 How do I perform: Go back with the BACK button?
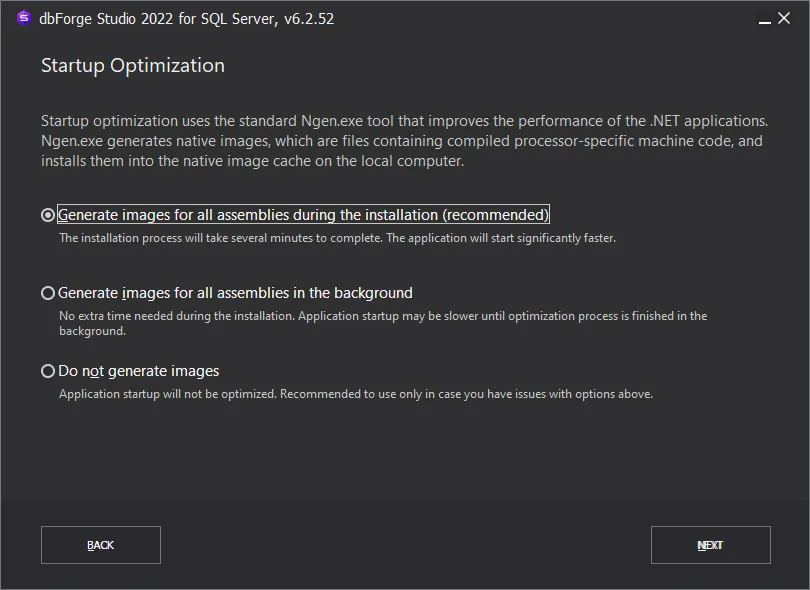[101, 545]
